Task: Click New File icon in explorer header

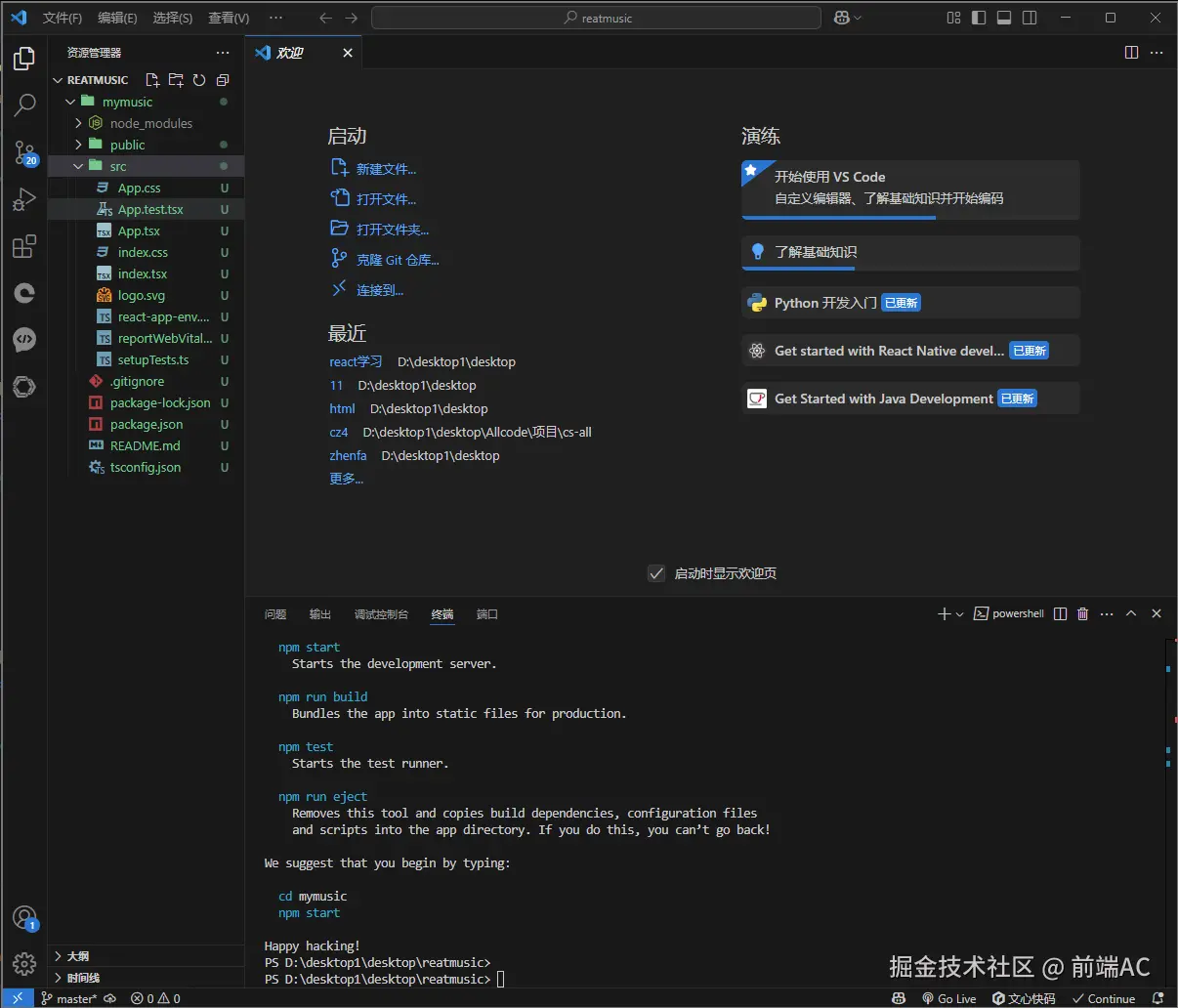Action: 152,80
